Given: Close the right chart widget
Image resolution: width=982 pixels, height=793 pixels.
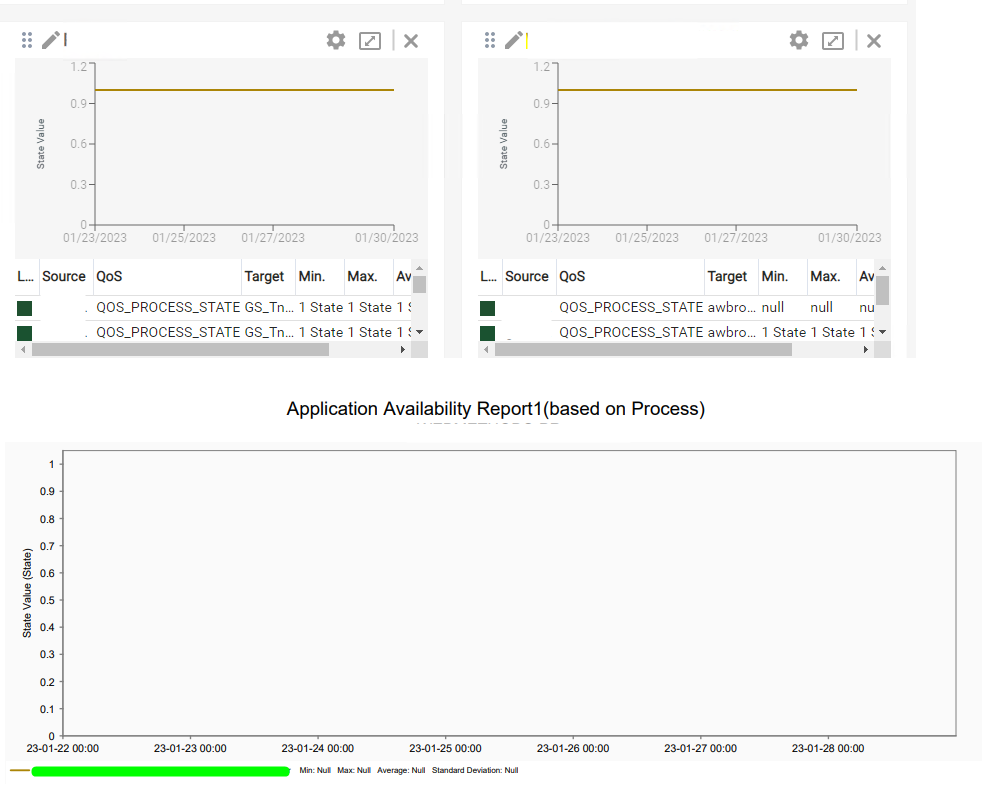Looking at the screenshot, I should [874, 40].
